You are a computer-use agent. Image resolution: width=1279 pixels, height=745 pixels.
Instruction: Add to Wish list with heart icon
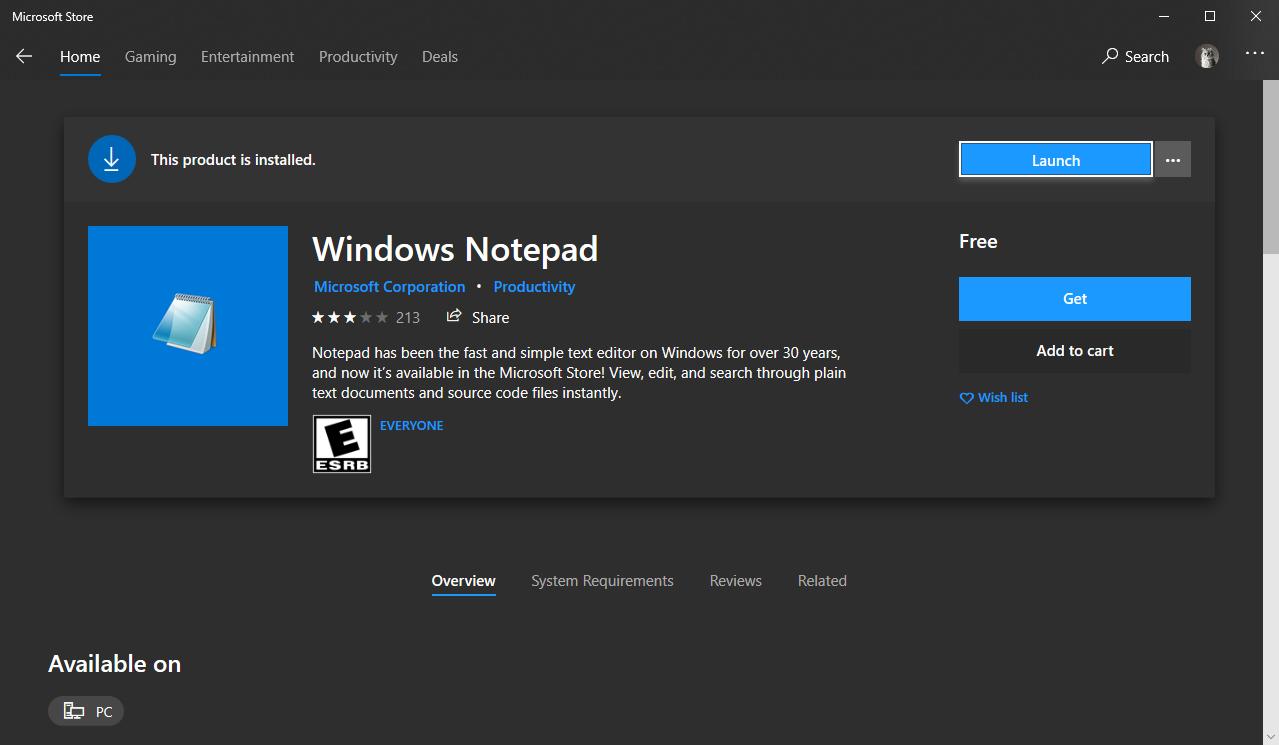click(x=993, y=398)
